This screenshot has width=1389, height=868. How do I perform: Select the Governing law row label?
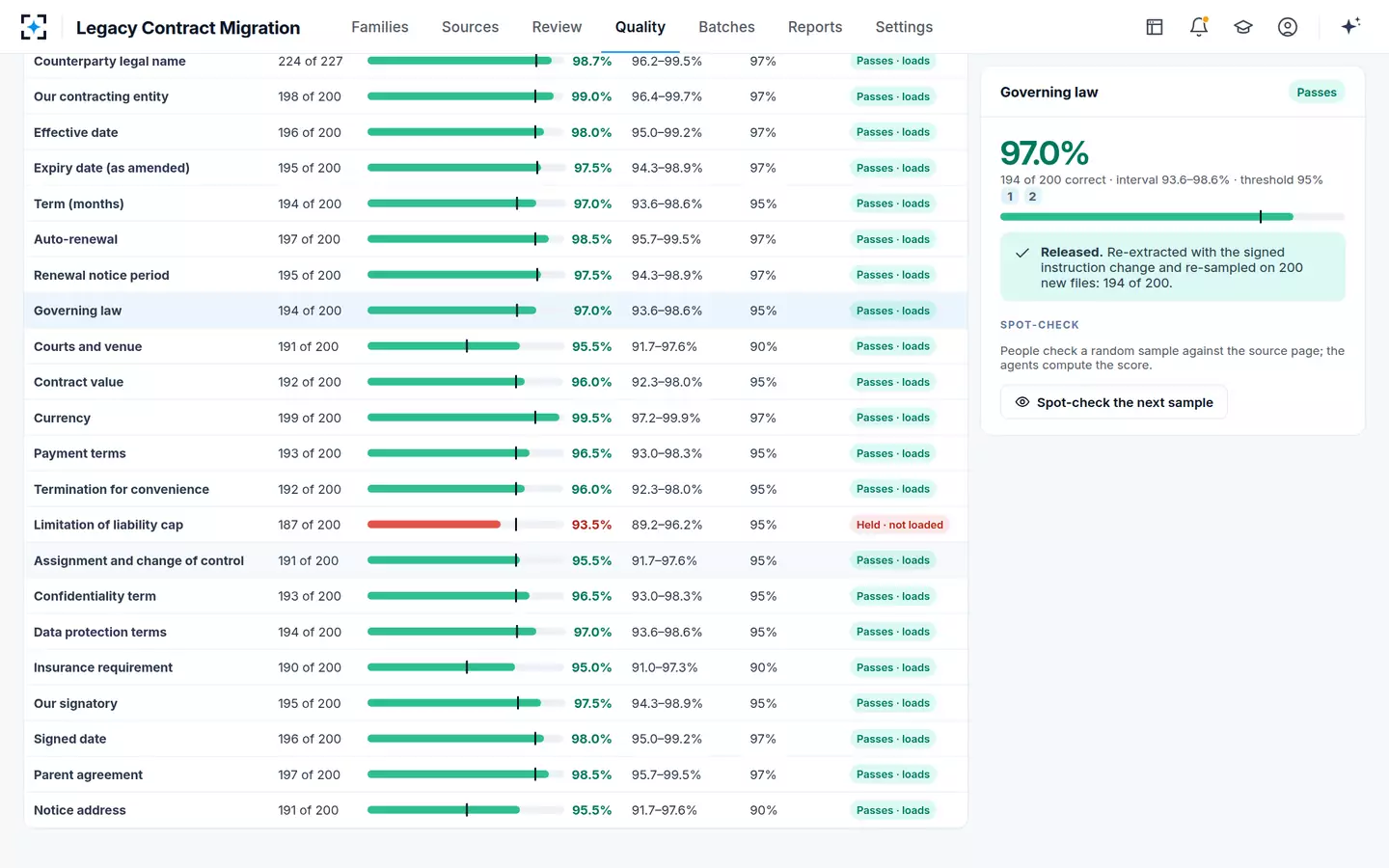coord(77,311)
